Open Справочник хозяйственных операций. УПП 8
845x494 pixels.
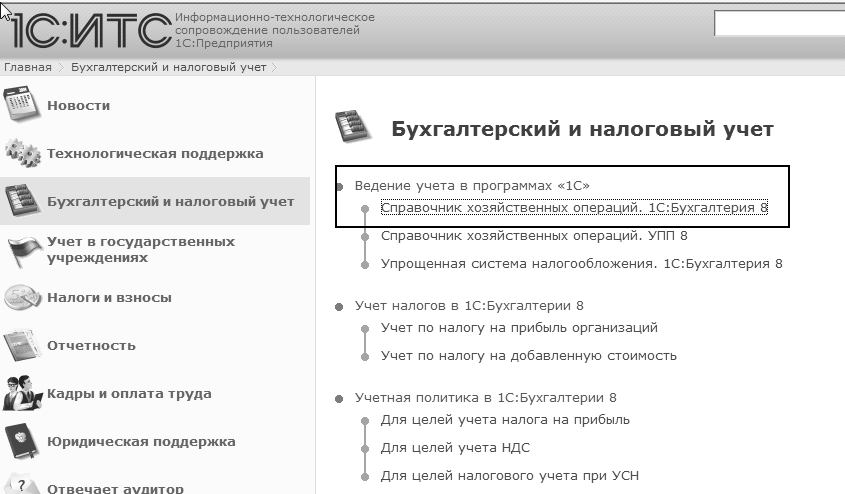tap(534, 236)
